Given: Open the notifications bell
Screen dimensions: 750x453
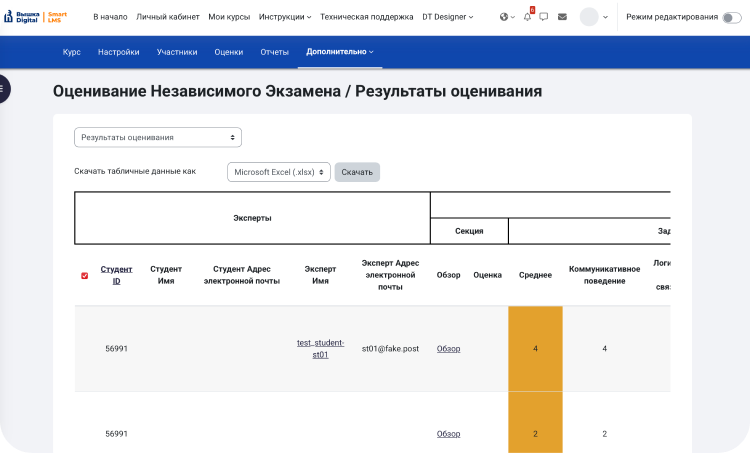Looking at the screenshot, I should click(x=528, y=16).
